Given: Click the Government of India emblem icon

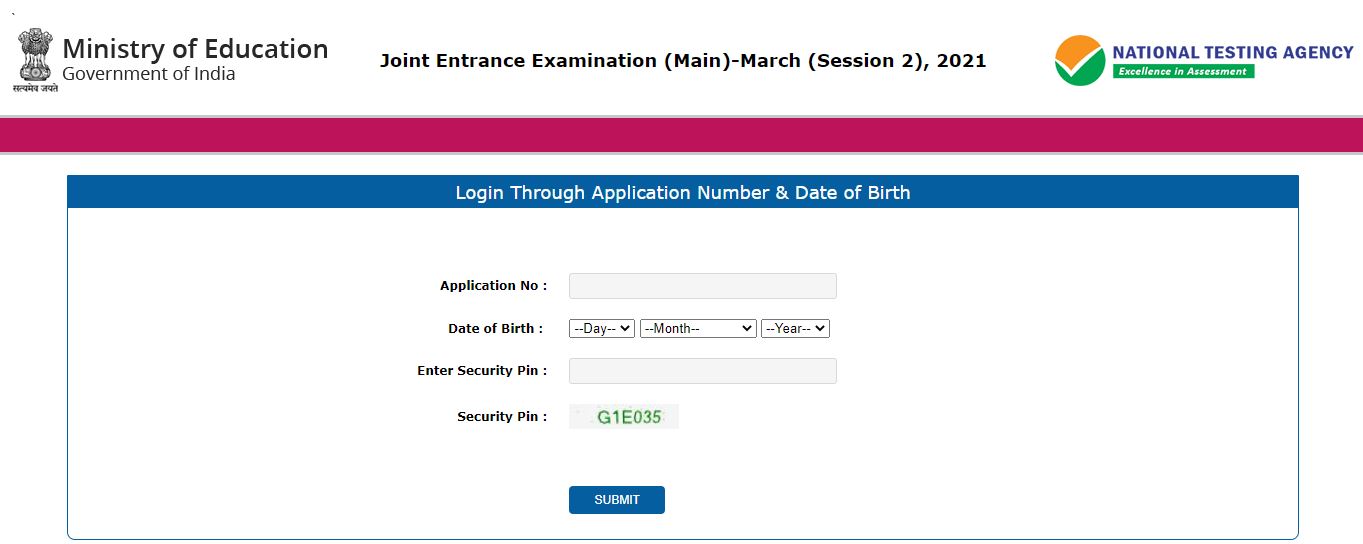Looking at the screenshot, I should coord(36,61).
